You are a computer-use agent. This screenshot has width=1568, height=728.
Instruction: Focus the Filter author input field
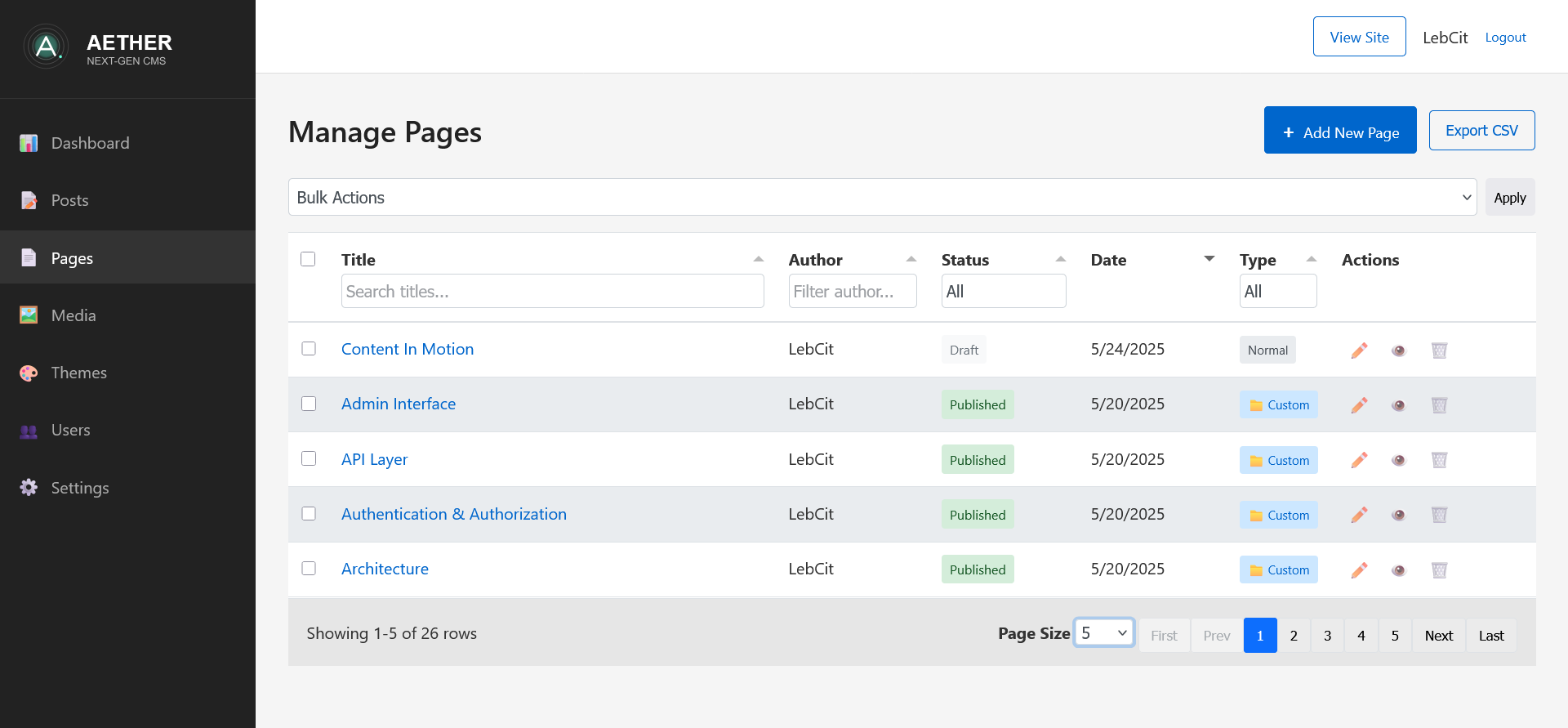853,291
